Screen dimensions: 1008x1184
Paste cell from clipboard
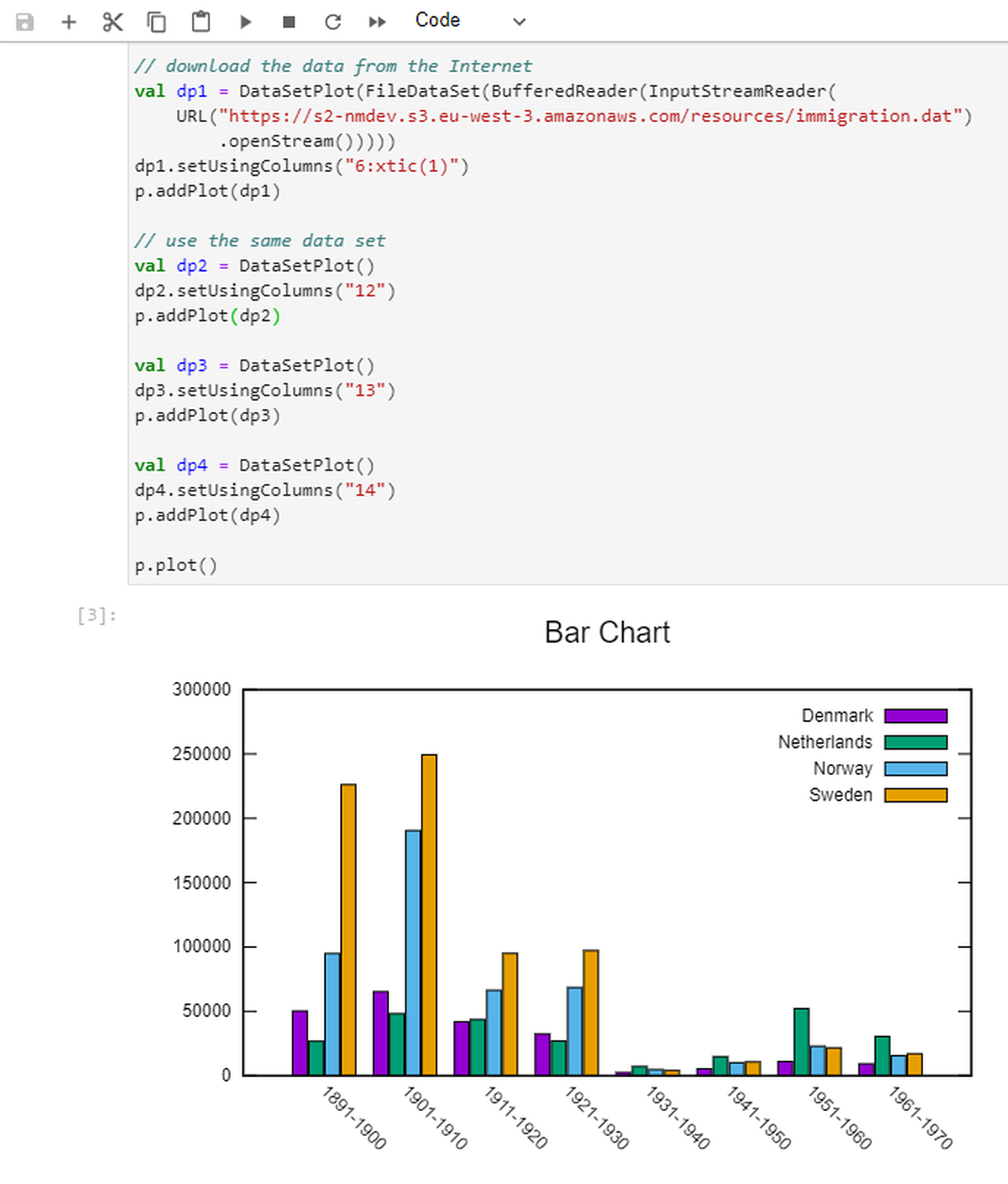(201, 22)
